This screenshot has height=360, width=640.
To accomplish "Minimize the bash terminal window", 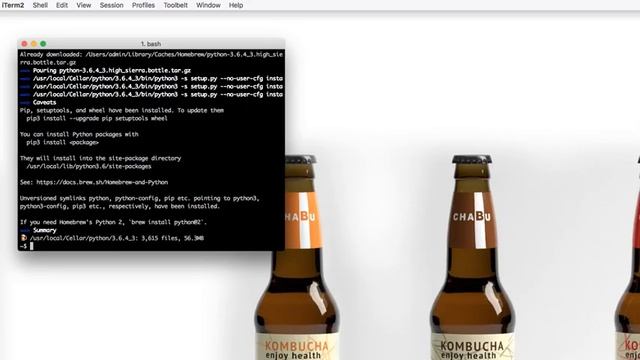I will tap(34, 44).
